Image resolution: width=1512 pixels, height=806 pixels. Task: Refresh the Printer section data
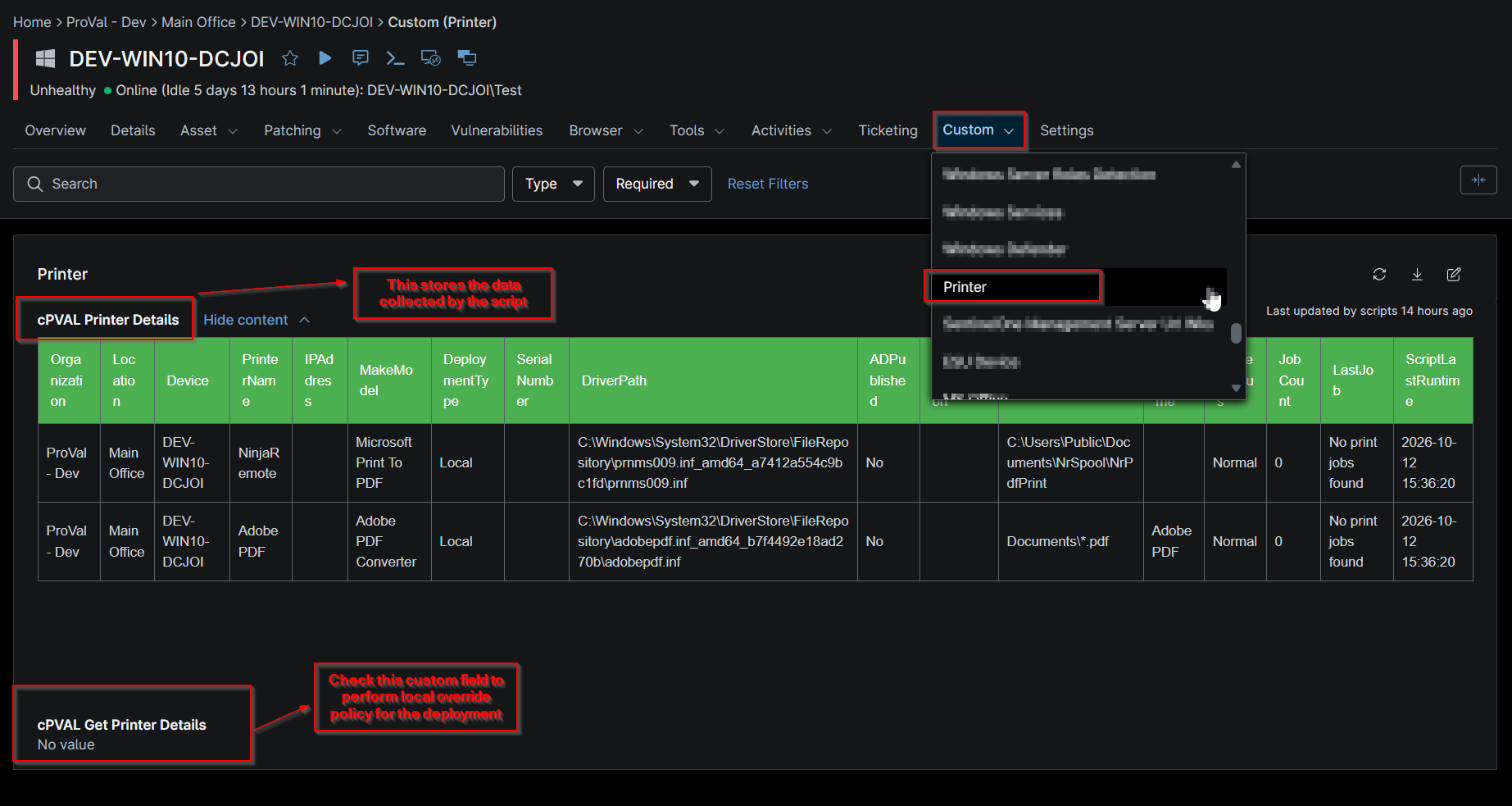(x=1379, y=275)
